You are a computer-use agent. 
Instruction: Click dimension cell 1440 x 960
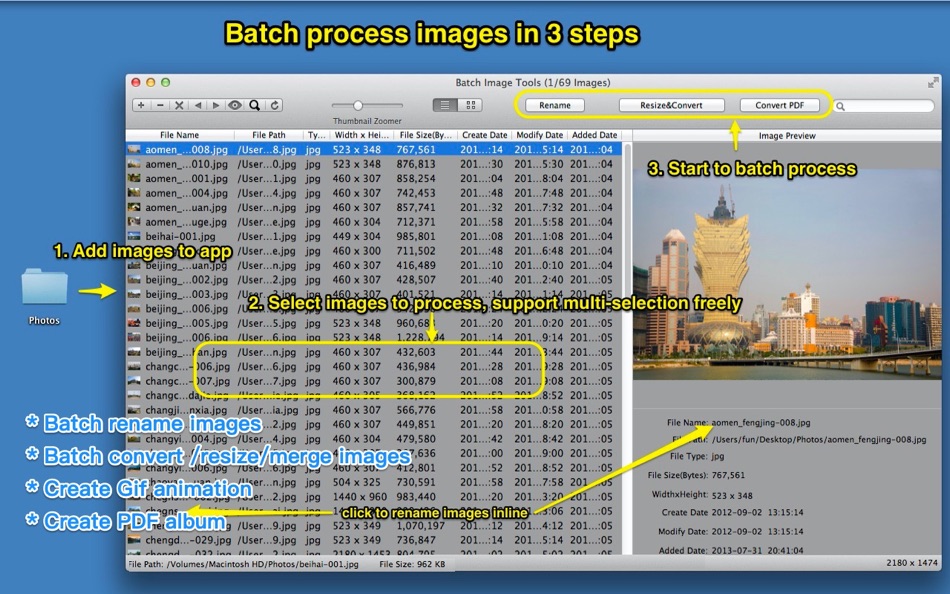[x=359, y=497]
